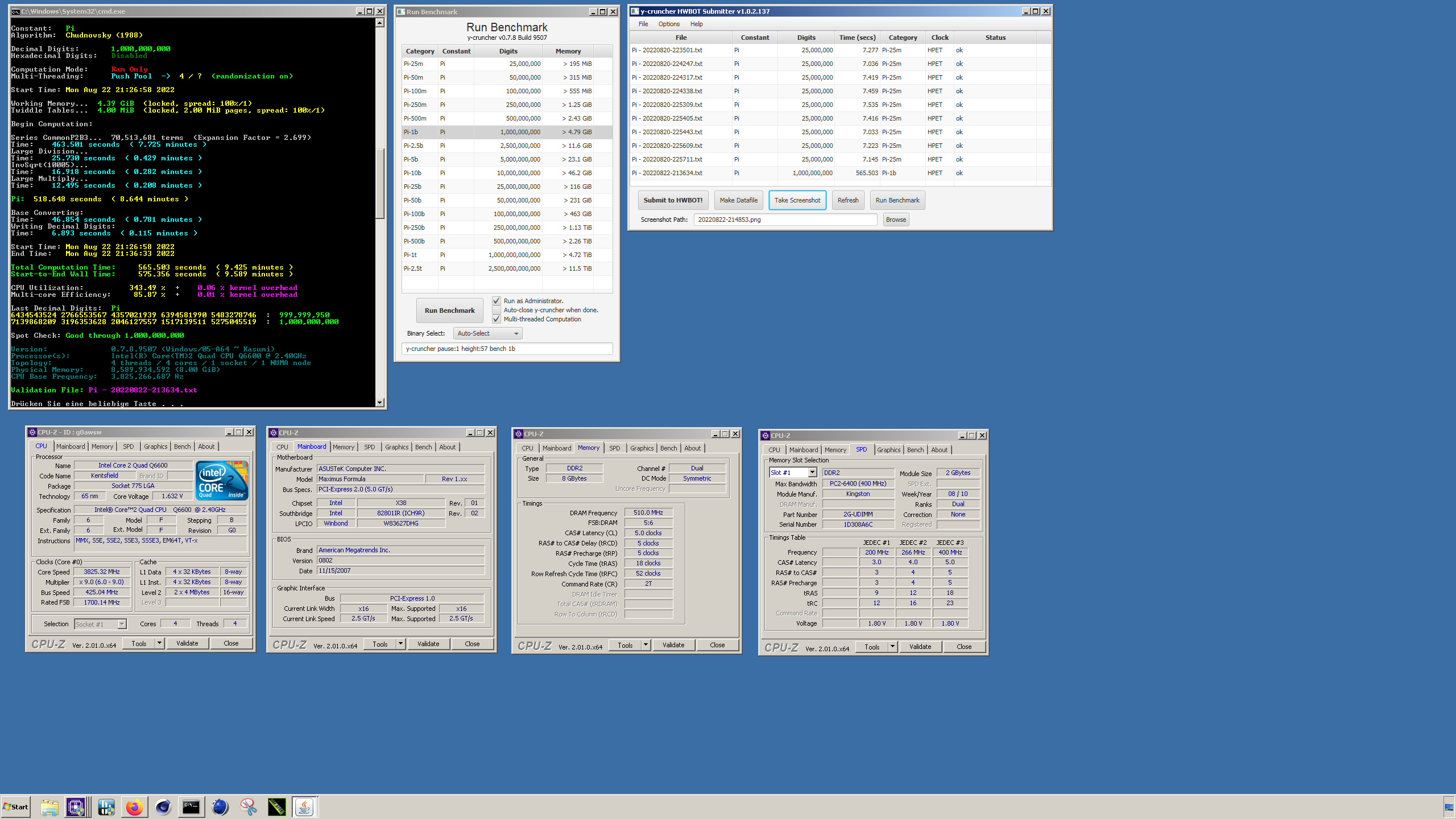The height and width of the screenshot is (819, 1456).
Task: Click the Windows Start button
Action: [x=16, y=806]
